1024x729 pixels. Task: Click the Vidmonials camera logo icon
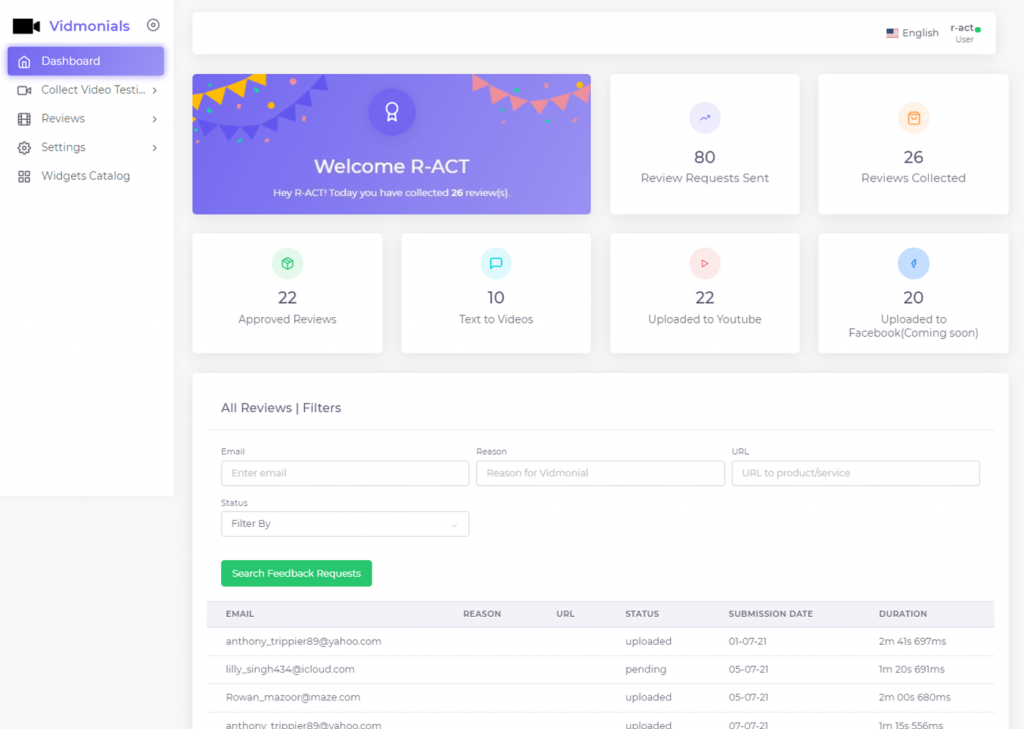[x=26, y=26]
